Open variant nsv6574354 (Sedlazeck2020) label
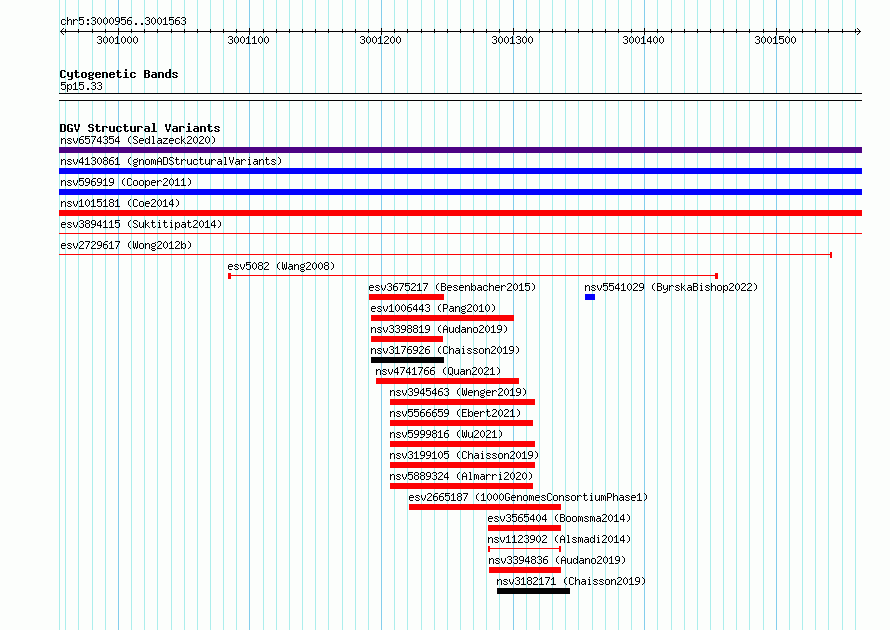Image resolution: width=890 pixels, height=630 pixels. coord(138,140)
